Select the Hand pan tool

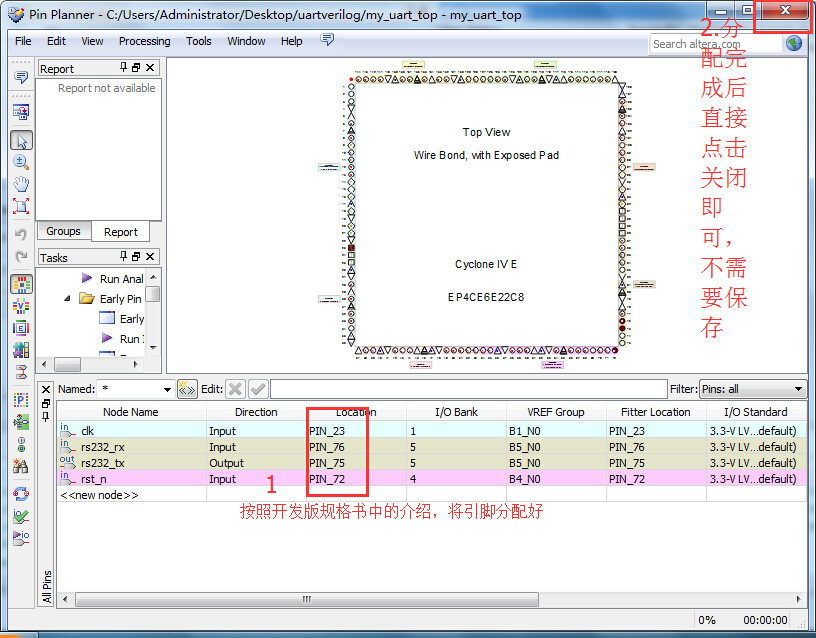tap(21, 184)
